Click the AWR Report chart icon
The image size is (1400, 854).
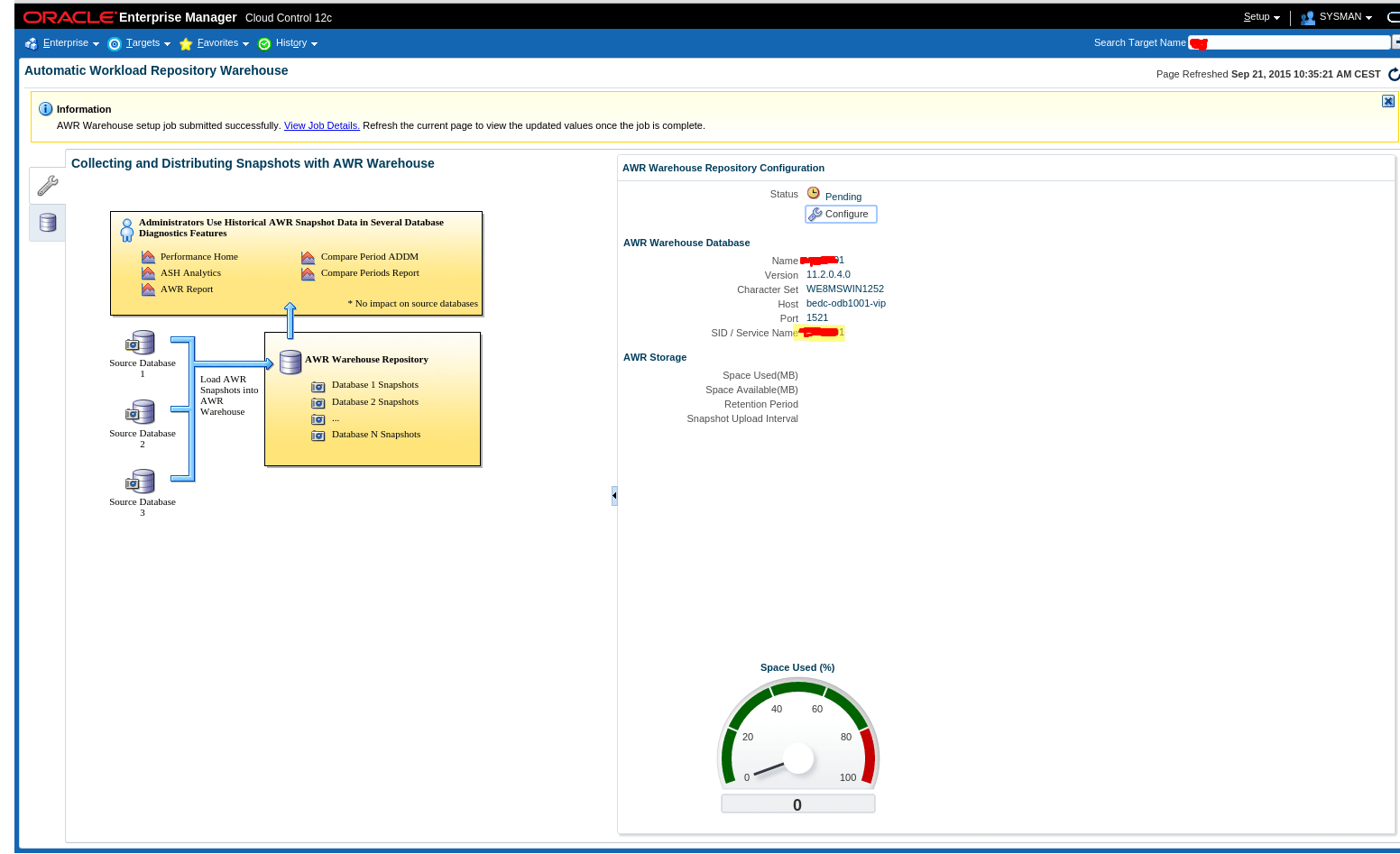tap(148, 289)
